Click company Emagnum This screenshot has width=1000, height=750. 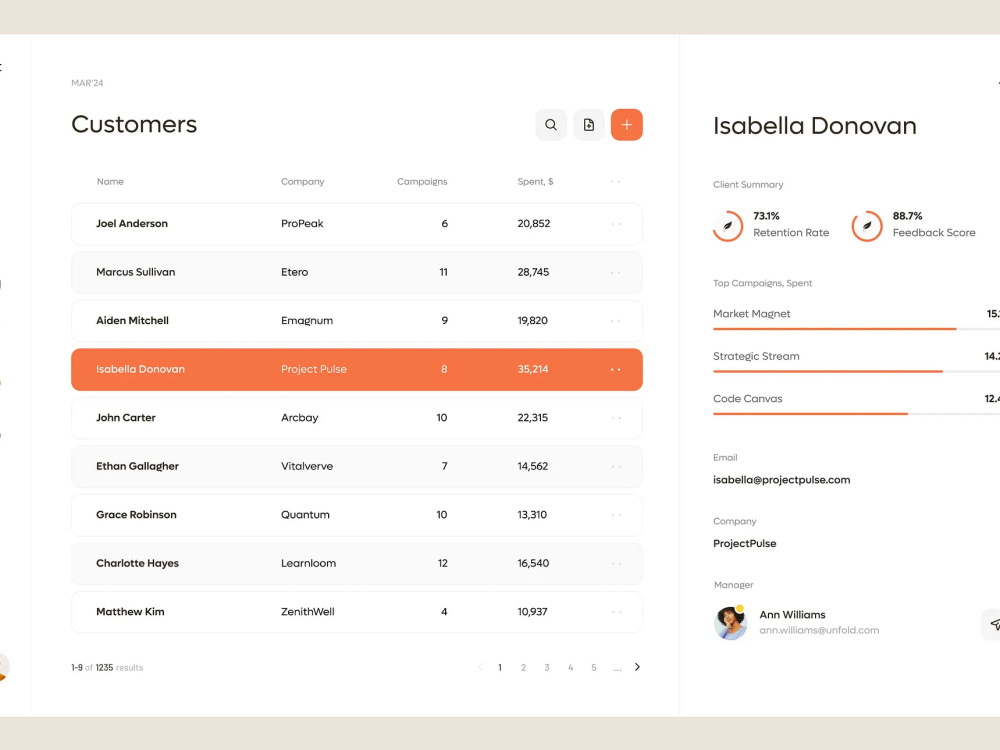pyautogui.click(x=307, y=321)
